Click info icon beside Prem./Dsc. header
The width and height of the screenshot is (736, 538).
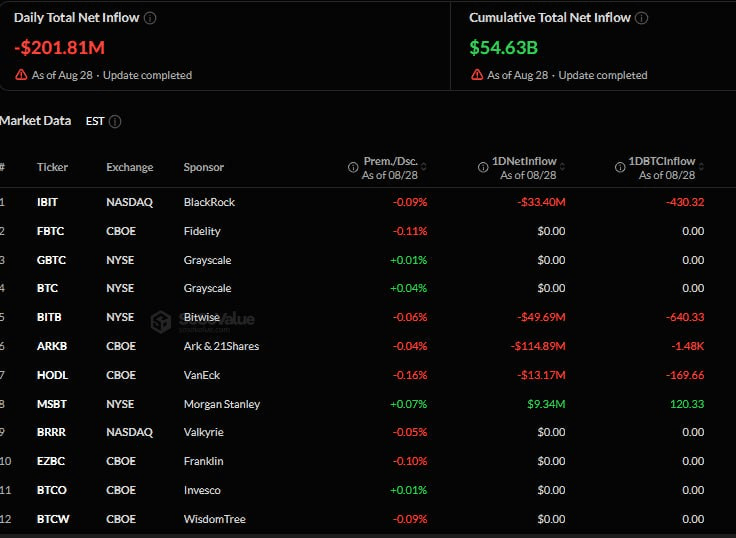coord(353,167)
